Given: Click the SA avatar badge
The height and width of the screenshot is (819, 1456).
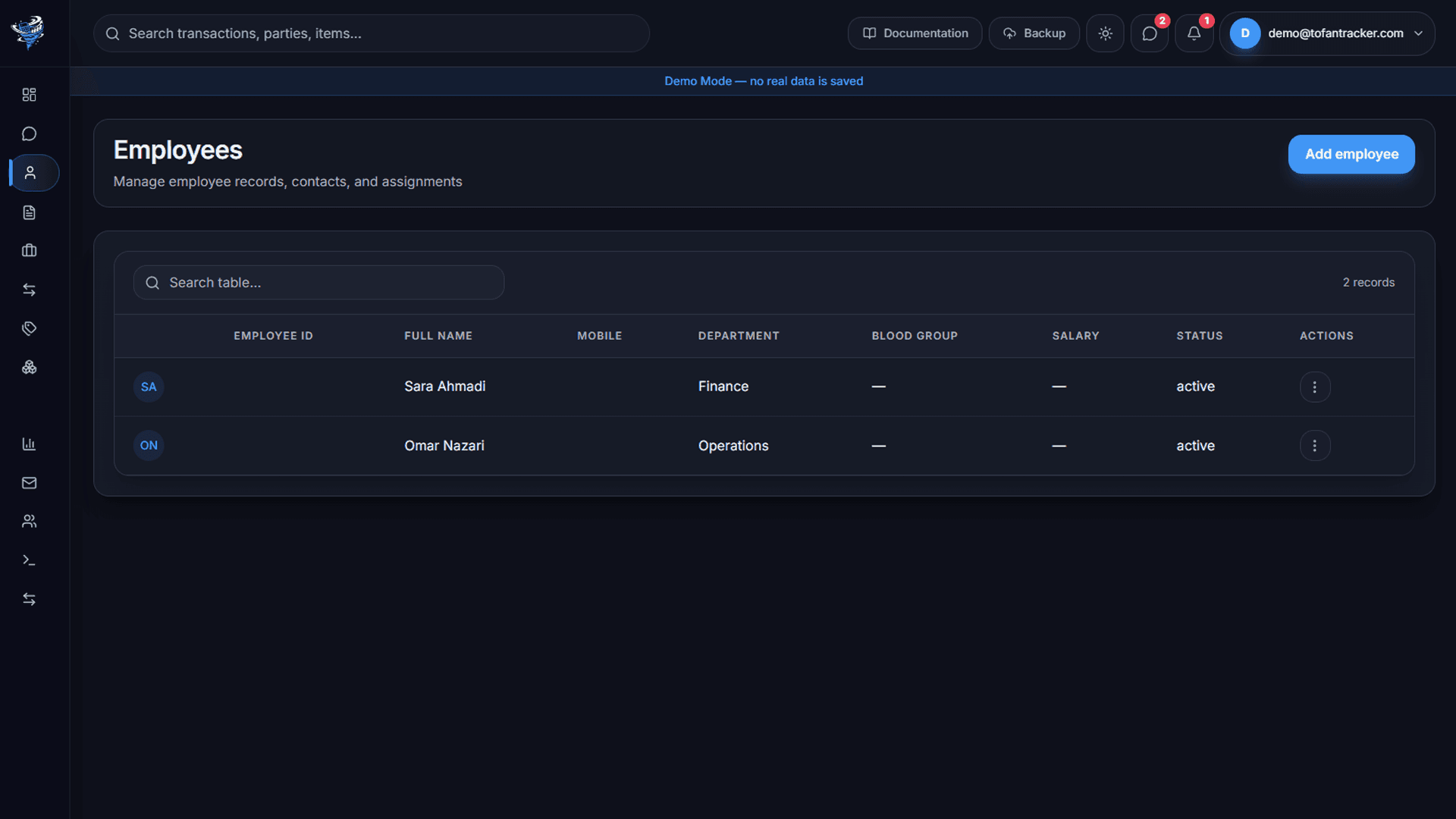Looking at the screenshot, I should pyautogui.click(x=149, y=387).
